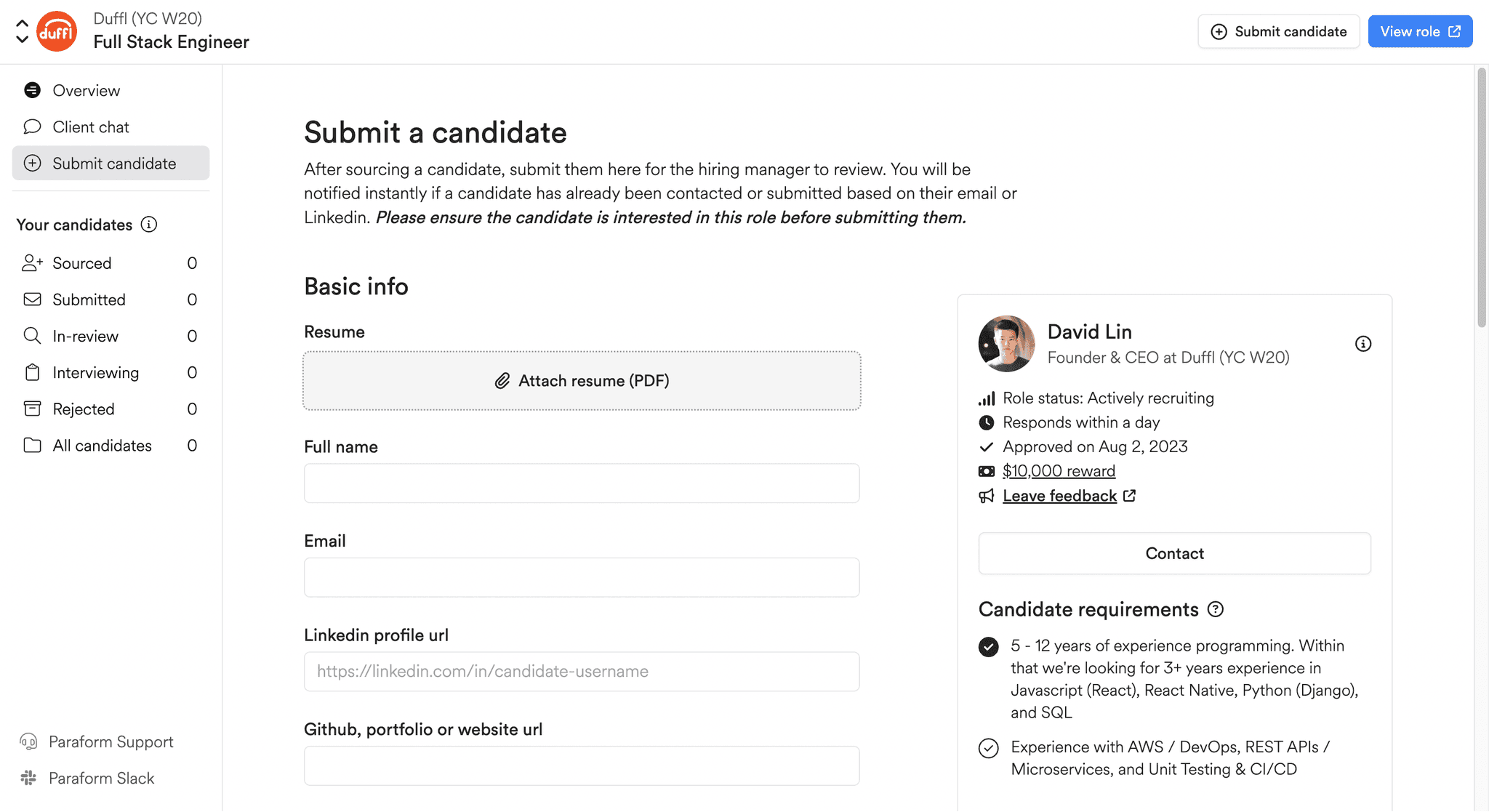Select the Rejected archive icon
The width and height of the screenshot is (1489, 812).
pos(32,409)
